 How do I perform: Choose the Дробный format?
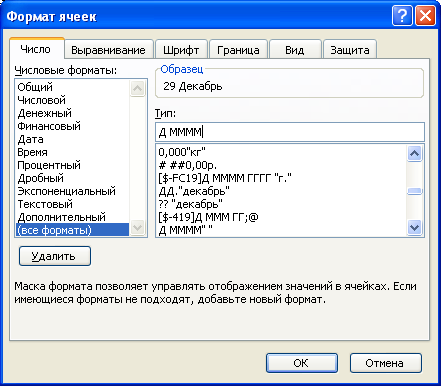tap(72, 178)
